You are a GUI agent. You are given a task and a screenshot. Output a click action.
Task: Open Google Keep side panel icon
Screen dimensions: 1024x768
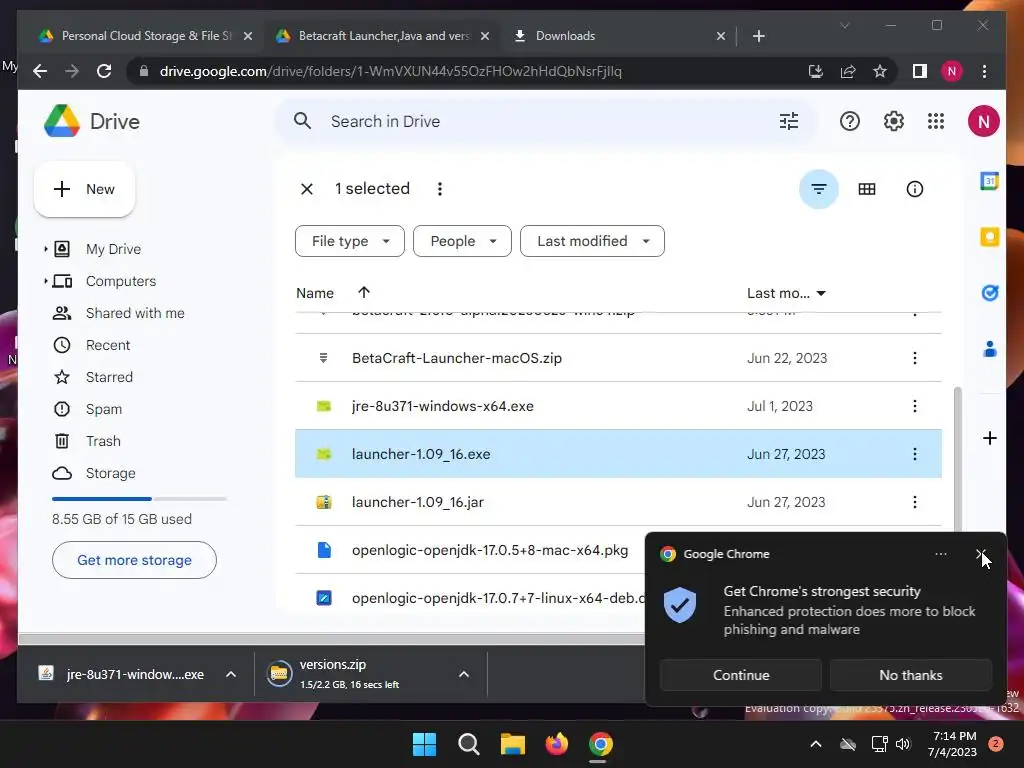point(989,236)
